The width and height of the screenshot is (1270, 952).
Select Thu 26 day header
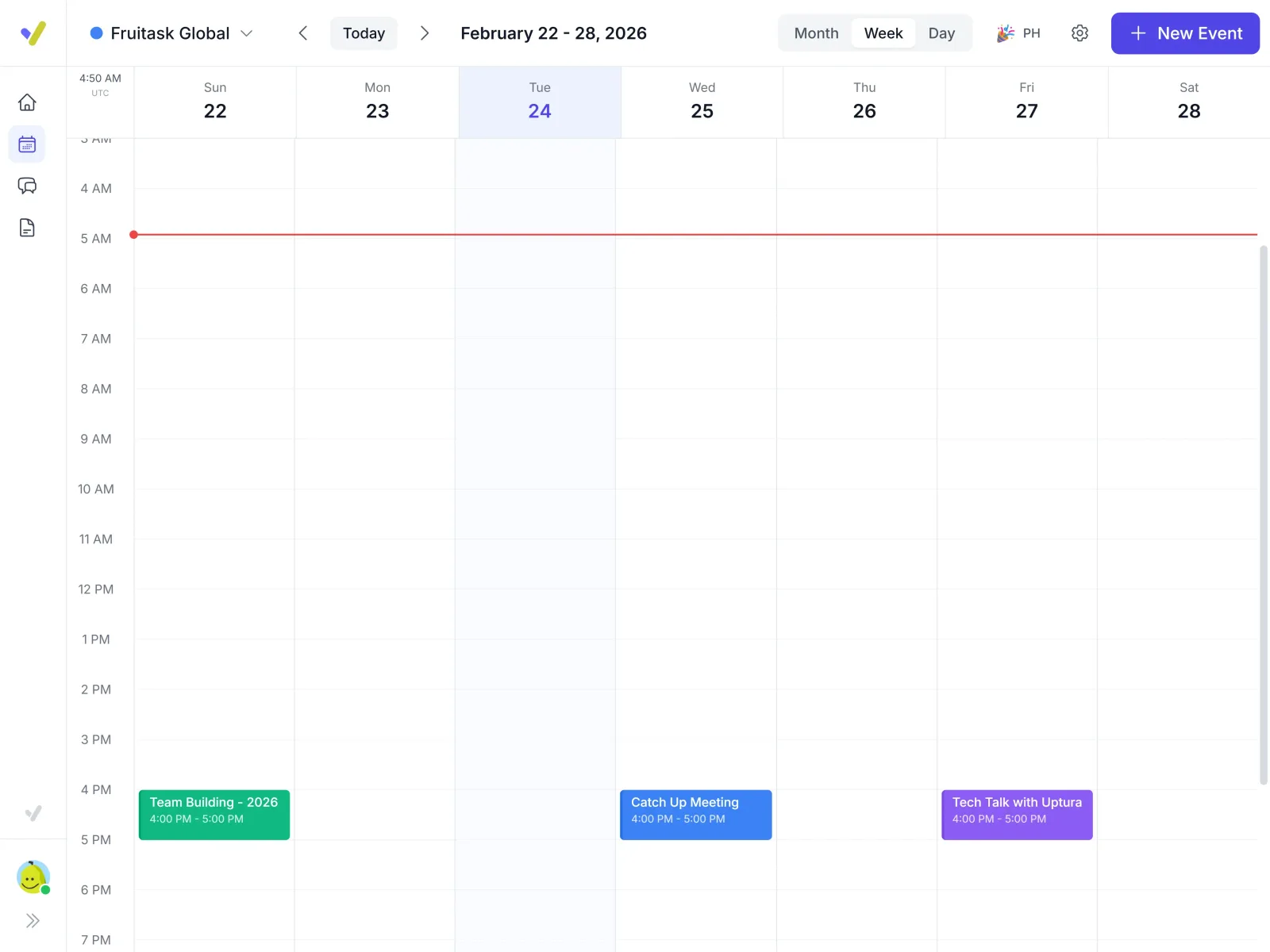click(x=864, y=102)
